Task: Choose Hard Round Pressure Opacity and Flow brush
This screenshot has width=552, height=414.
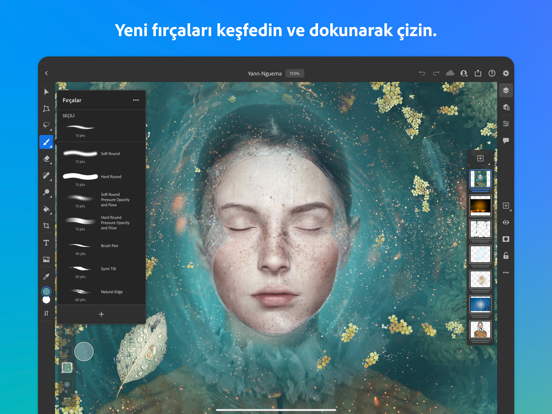Action: pos(101,223)
